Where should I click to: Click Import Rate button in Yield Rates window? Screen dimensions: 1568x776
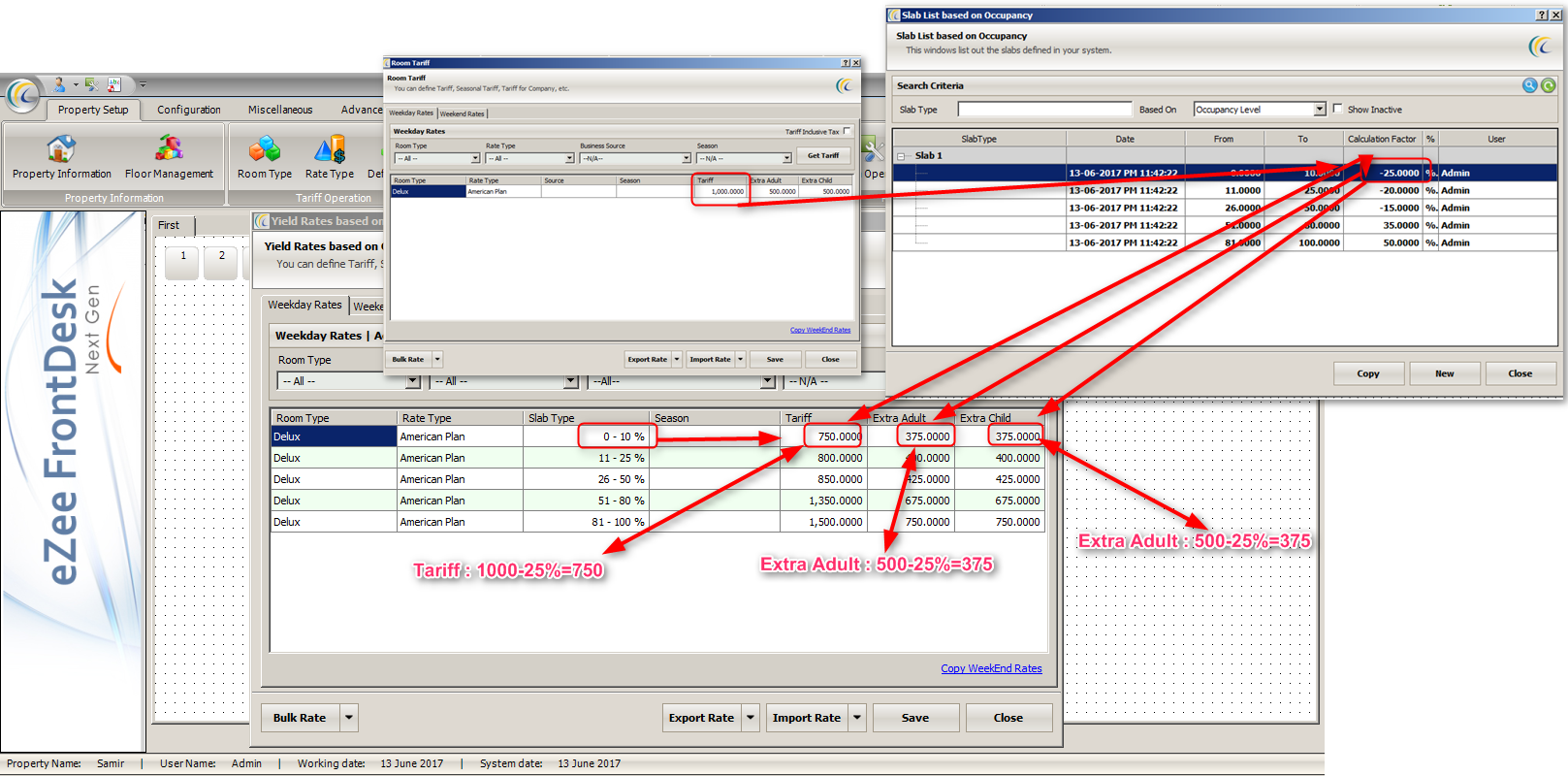coord(807,718)
